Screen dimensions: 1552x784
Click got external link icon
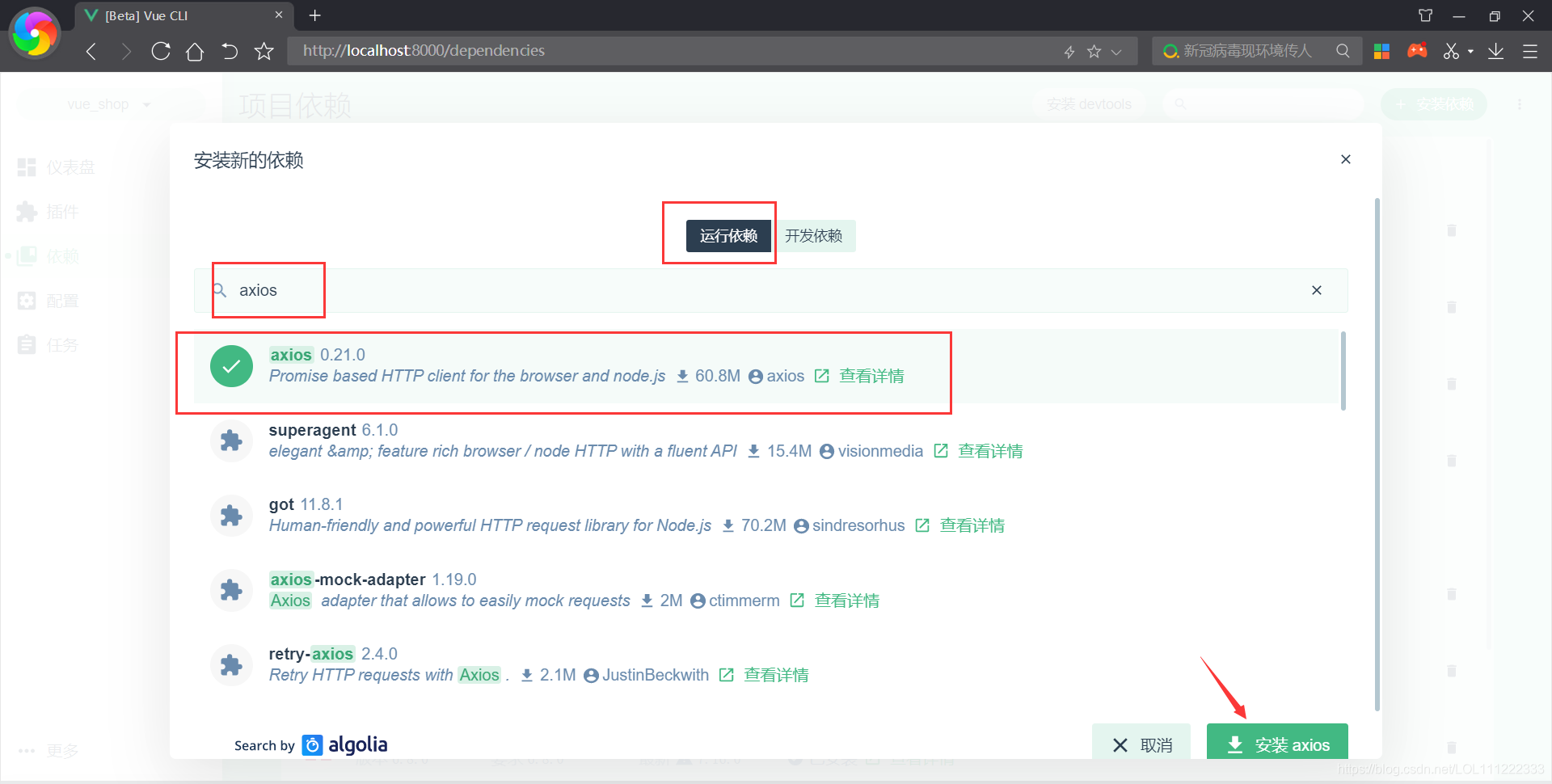pyautogui.click(x=922, y=525)
